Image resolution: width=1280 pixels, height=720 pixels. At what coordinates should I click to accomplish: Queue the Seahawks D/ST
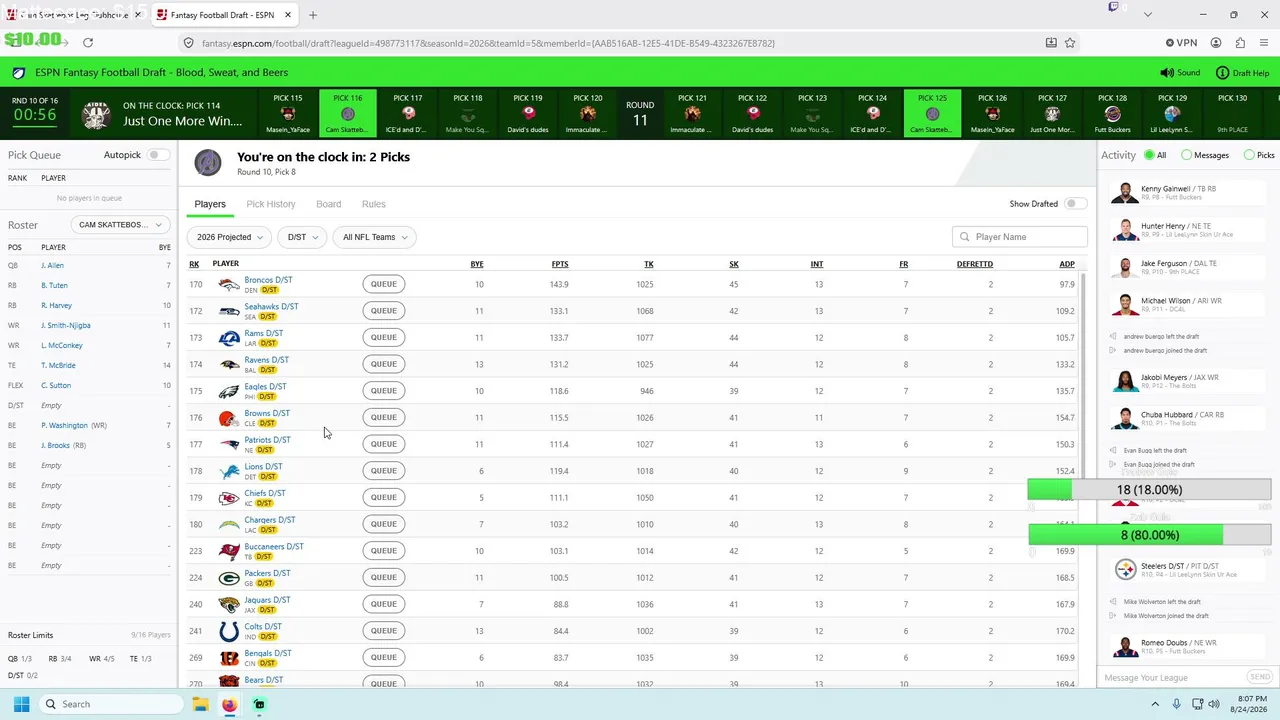pos(384,311)
